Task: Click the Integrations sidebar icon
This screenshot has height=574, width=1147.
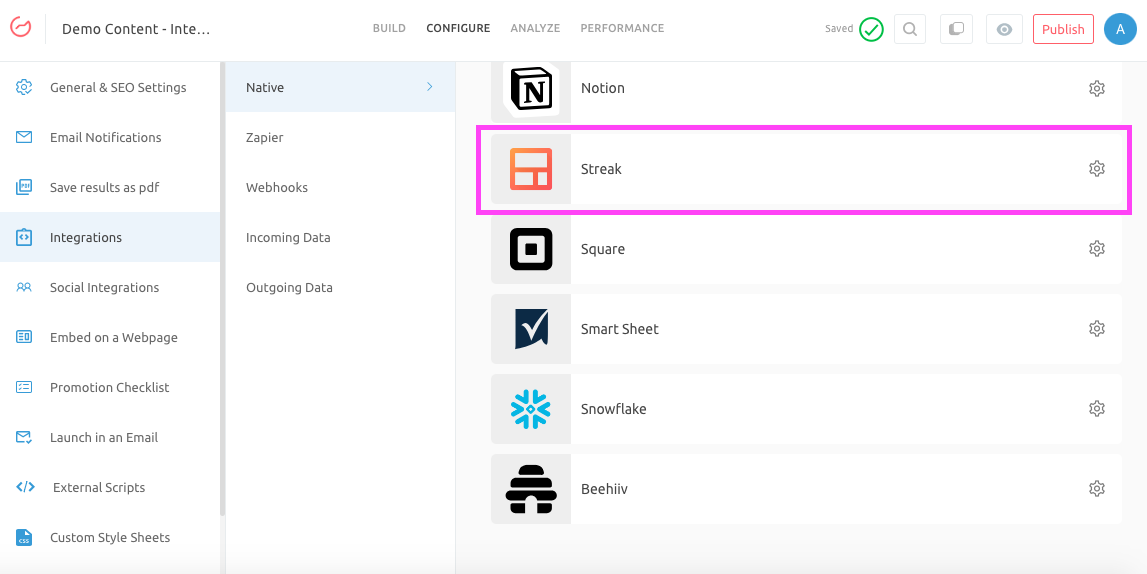Action: tap(24, 238)
